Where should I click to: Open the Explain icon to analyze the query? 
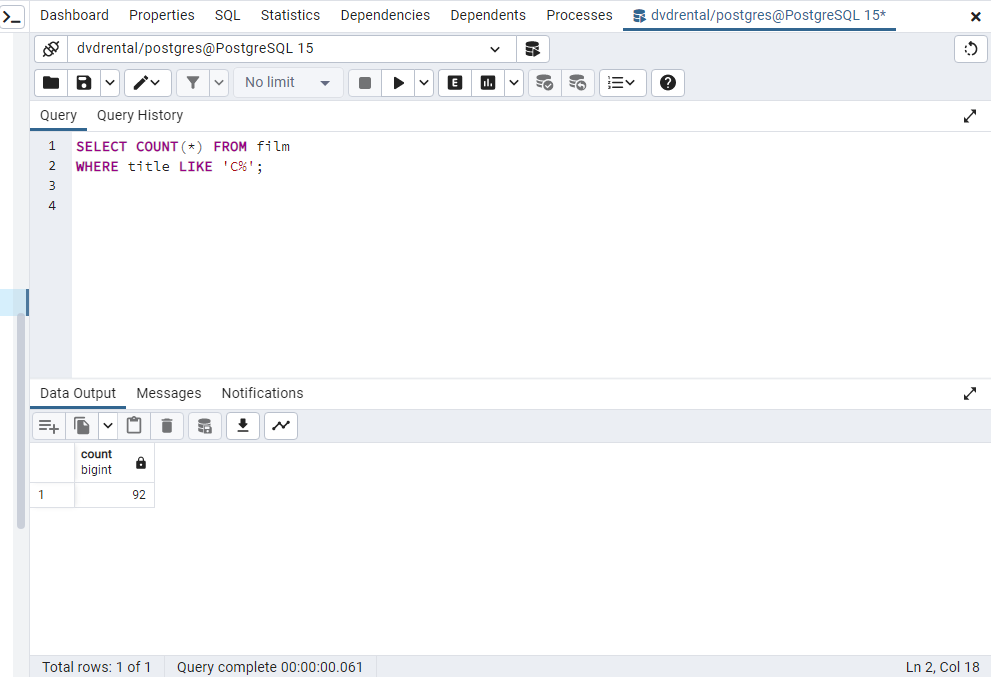(x=454, y=82)
